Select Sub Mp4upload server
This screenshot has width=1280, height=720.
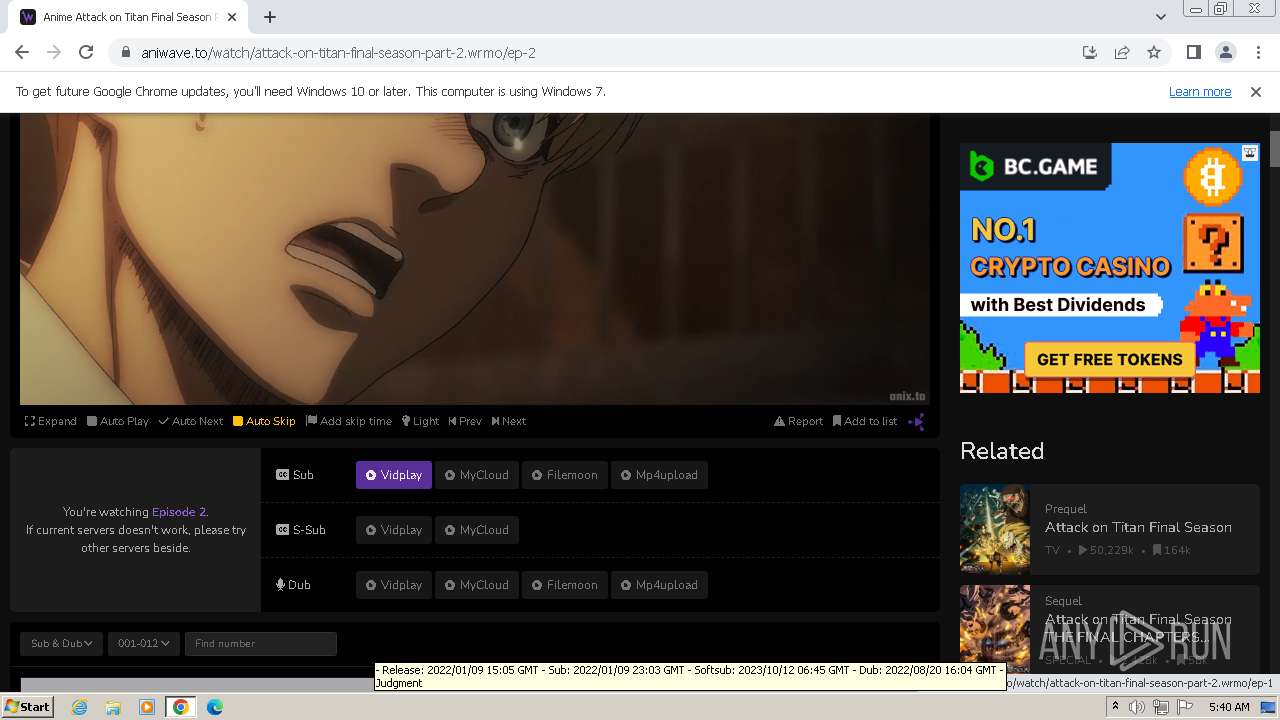[659, 475]
